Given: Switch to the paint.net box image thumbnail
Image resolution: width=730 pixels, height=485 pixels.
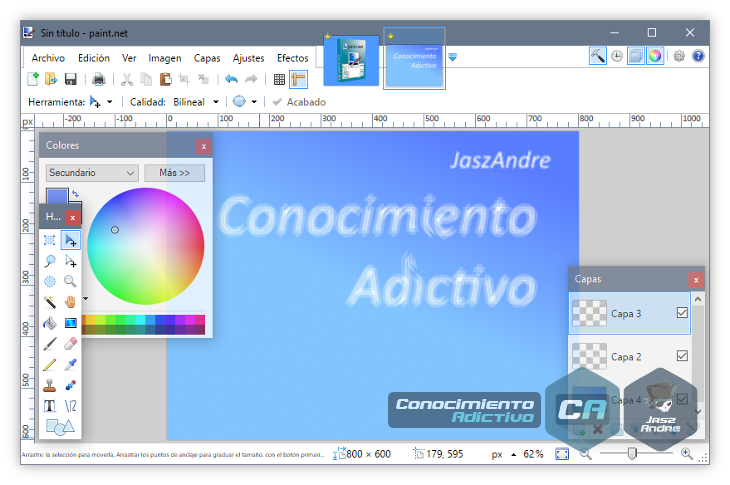Looking at the screenshot, I should click(x=351, y=61).
